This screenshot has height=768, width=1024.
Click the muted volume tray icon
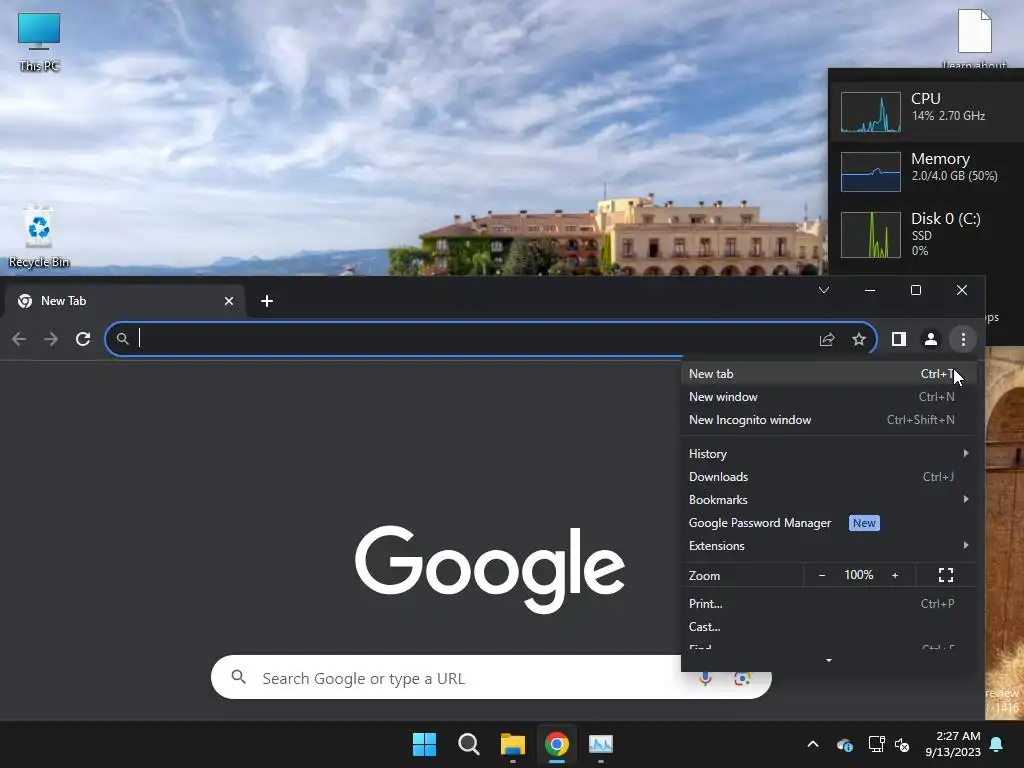[x=902, y=744]
